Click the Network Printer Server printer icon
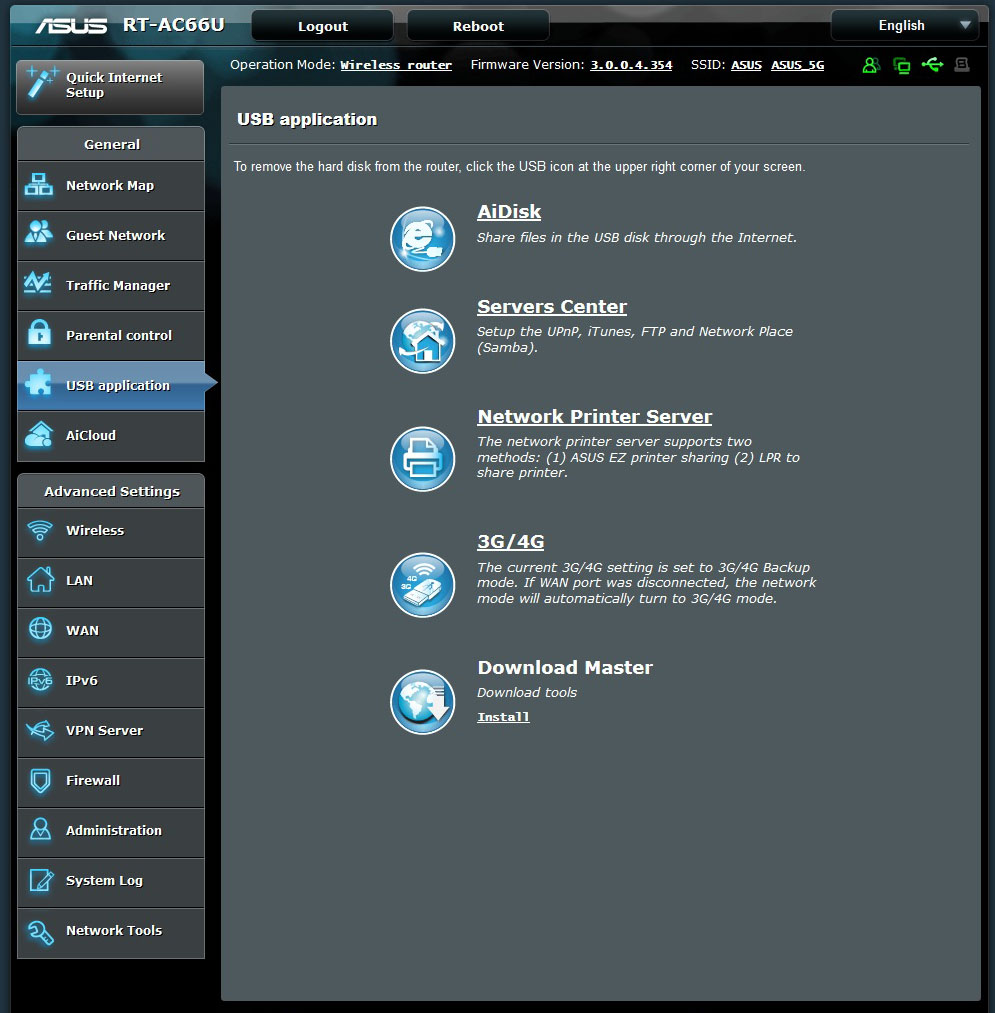The image size is (995, 1013). click(x=423, y=459)
